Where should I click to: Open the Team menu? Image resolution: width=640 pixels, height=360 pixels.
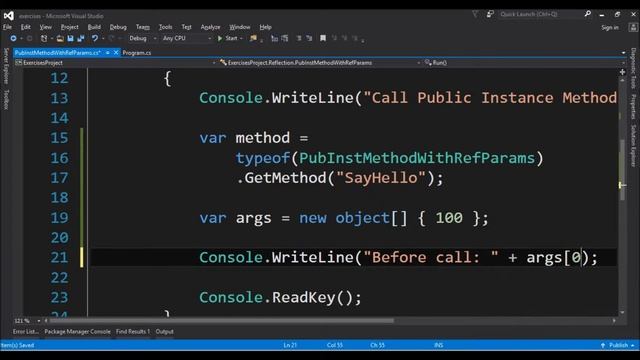pos(142,27)
